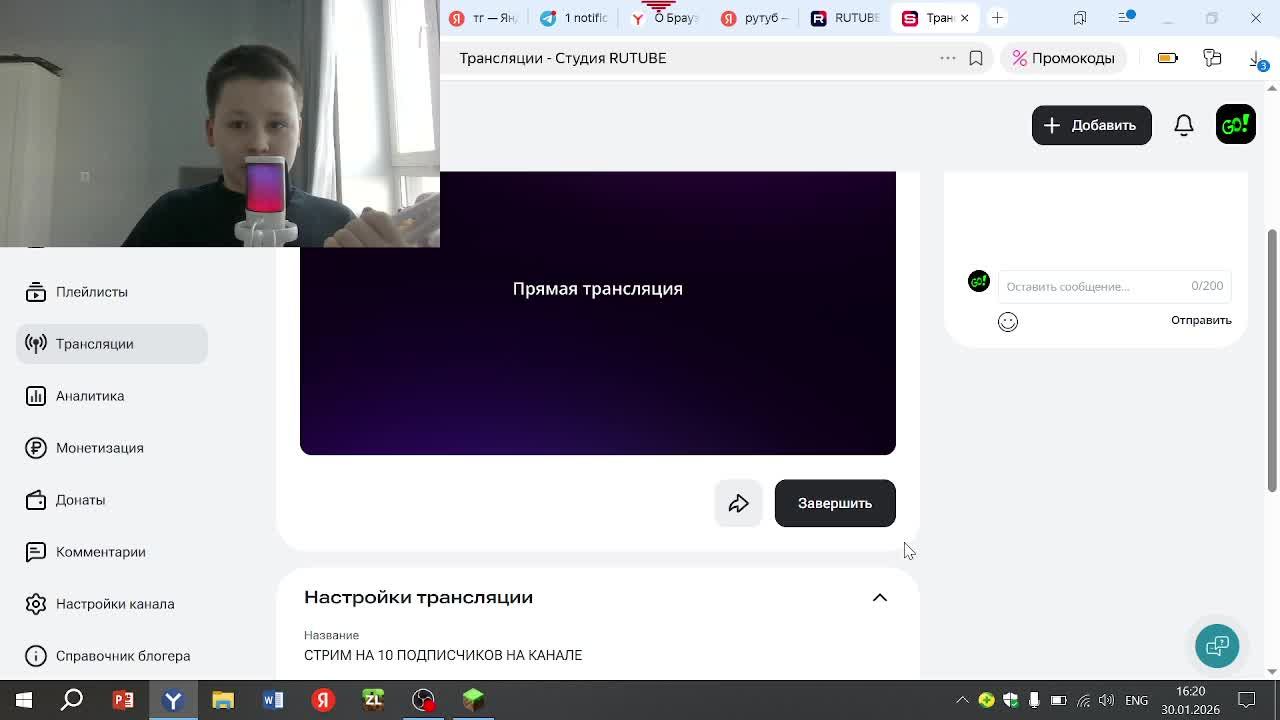The image size is (1280, 720).
Task: Click the Промокоды button
Action: [x=1063, y=58]
